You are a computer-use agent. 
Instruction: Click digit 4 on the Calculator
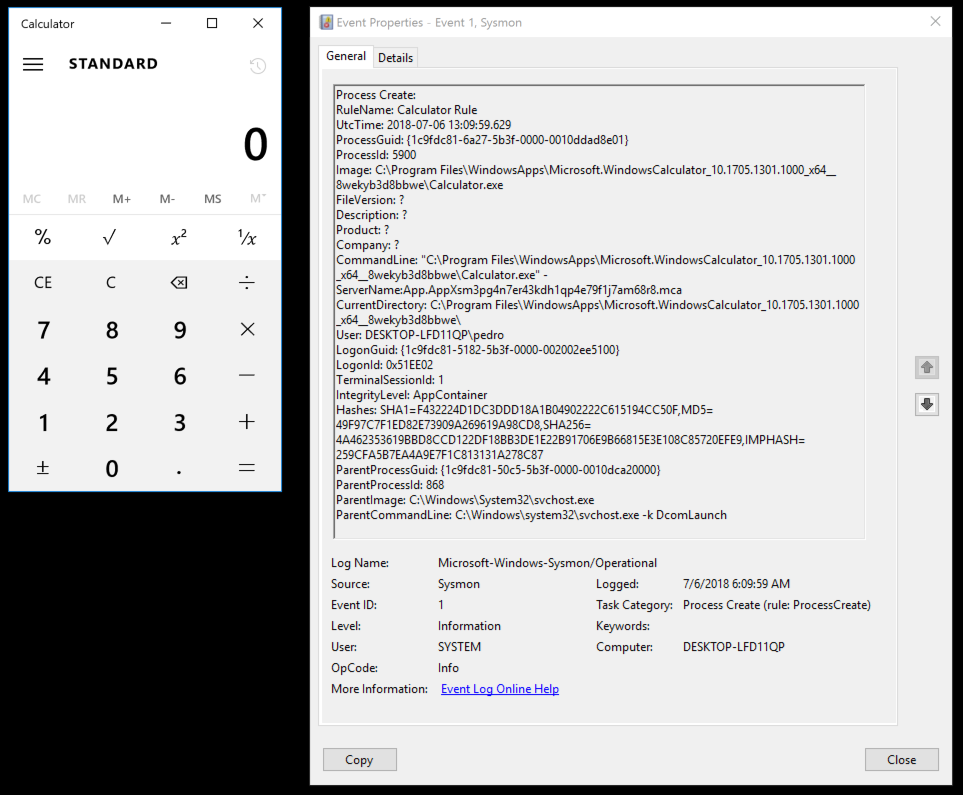[x=42, y=375]
